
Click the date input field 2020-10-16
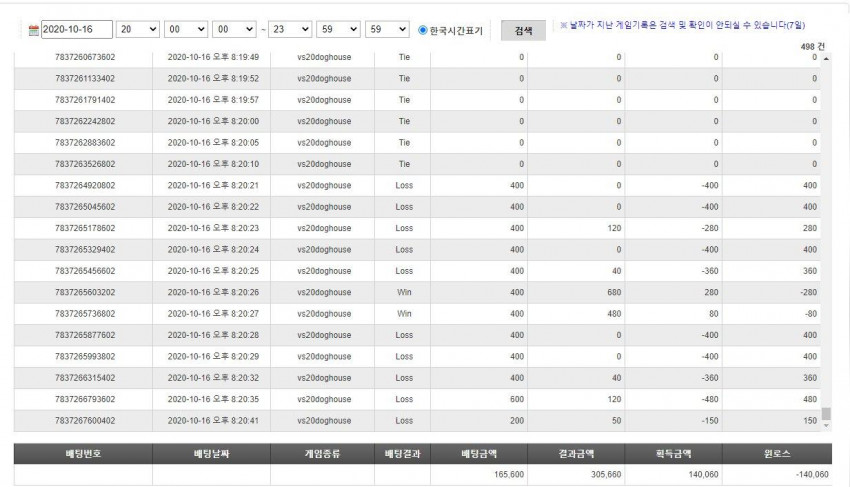[76, 29]
